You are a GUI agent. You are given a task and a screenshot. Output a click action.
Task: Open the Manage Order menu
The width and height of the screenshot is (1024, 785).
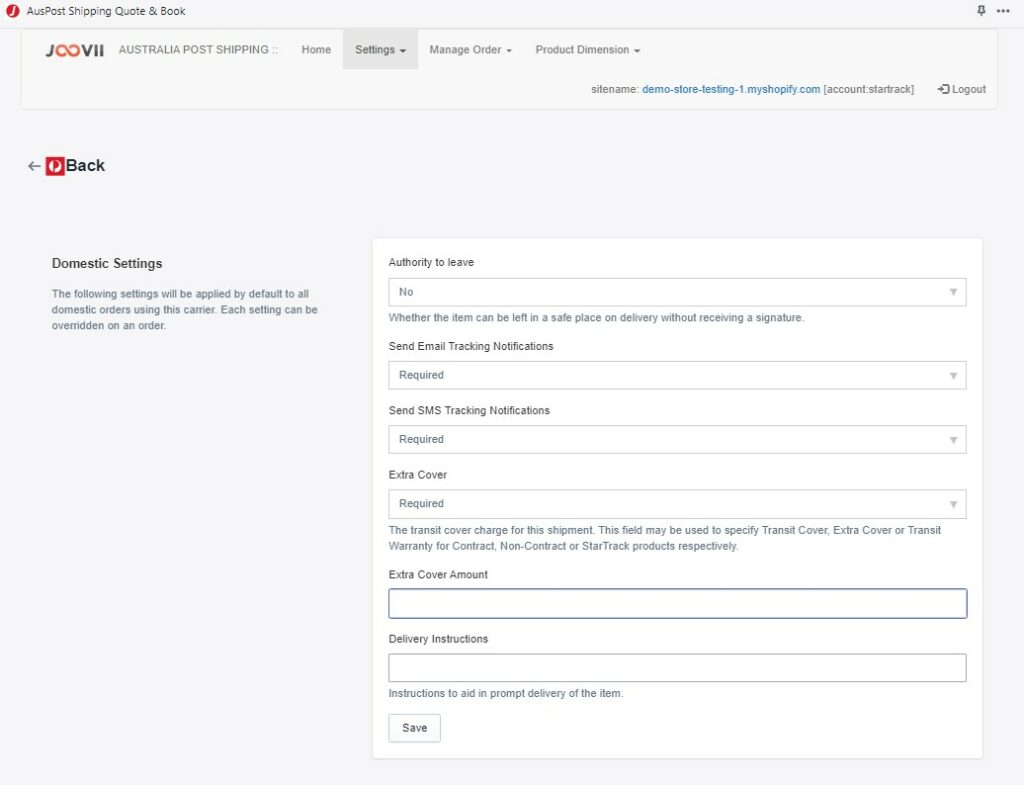tap(470, 50)
